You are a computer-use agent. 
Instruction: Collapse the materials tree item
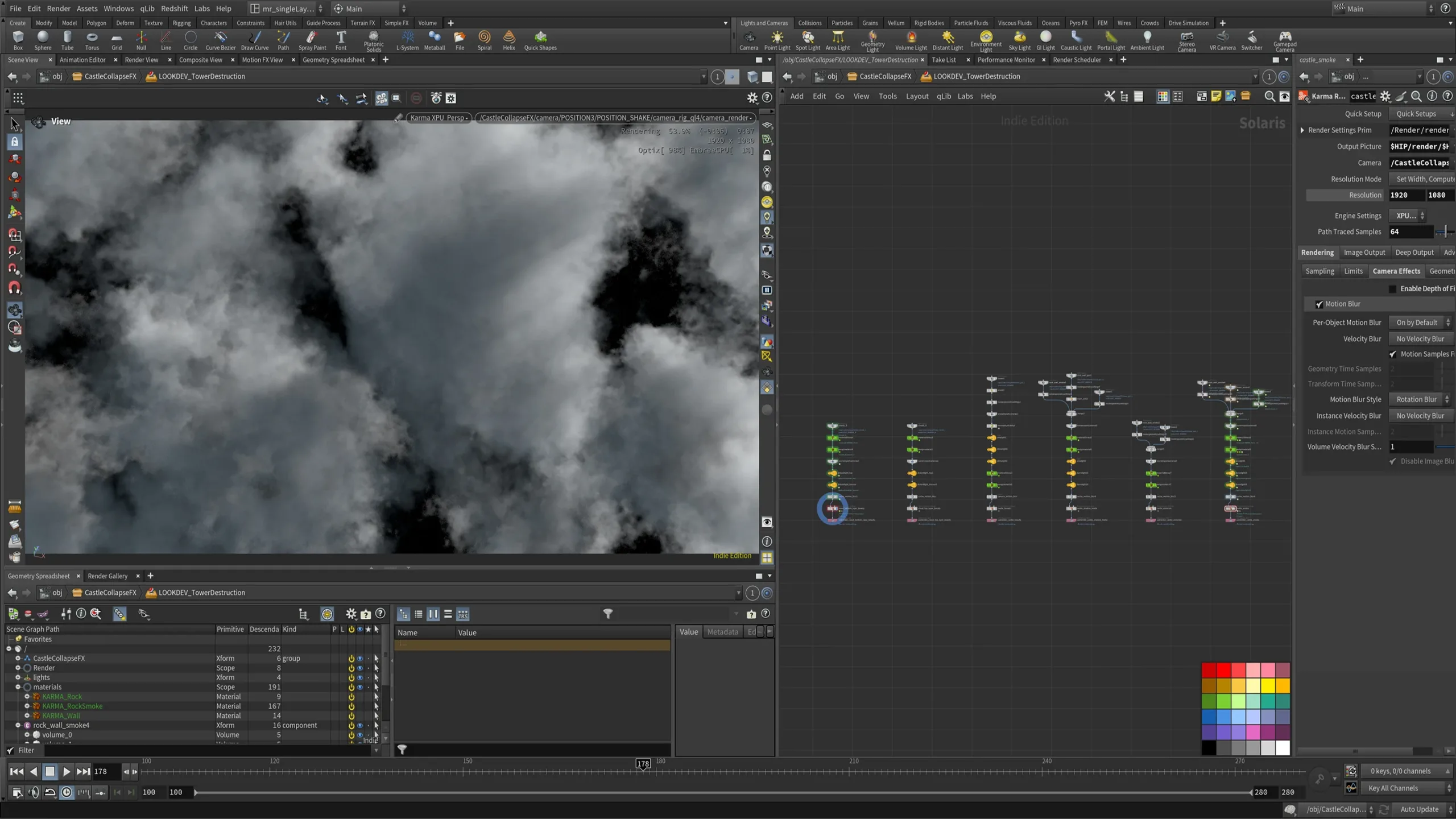coord(18,686)
